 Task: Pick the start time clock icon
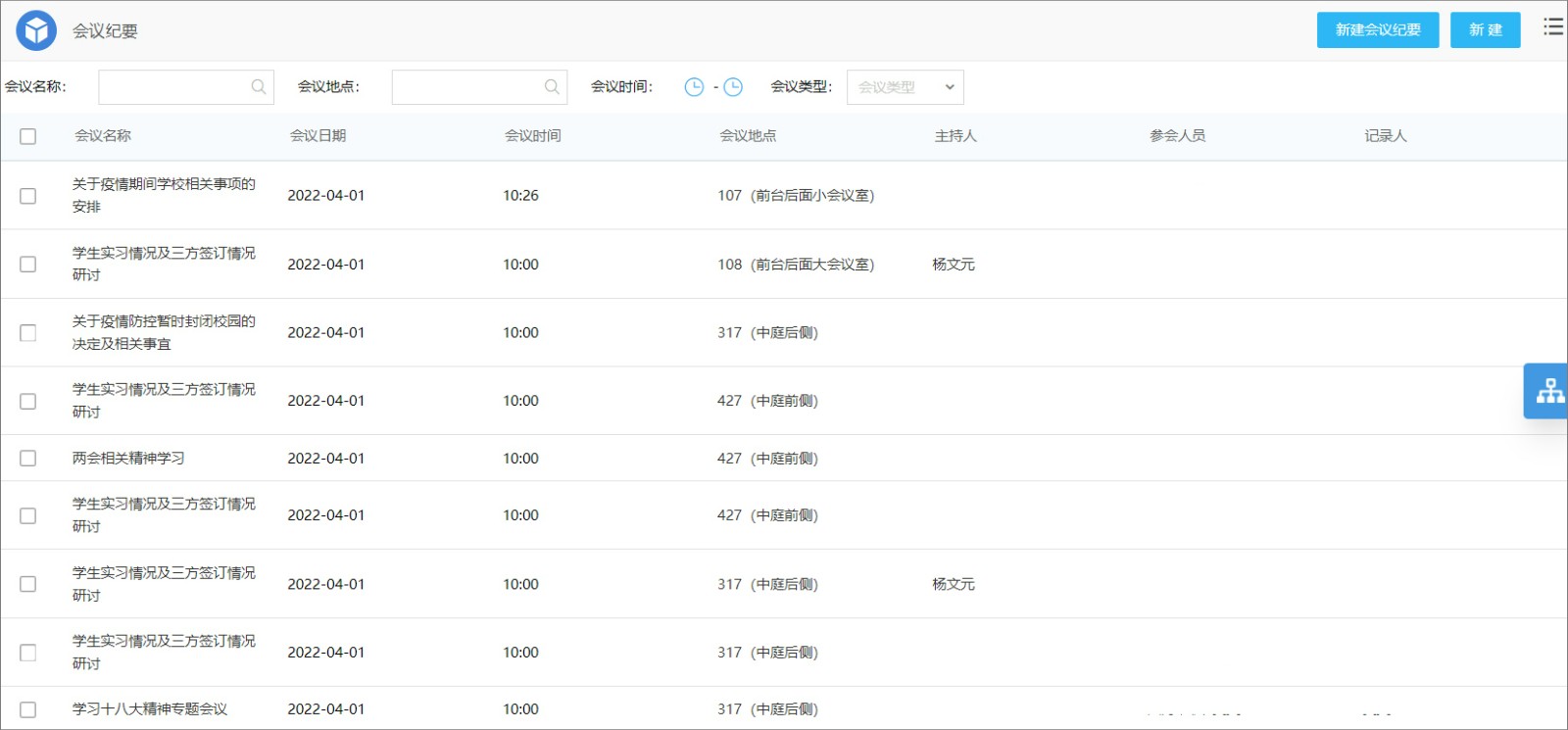click(x=694, y=87)
